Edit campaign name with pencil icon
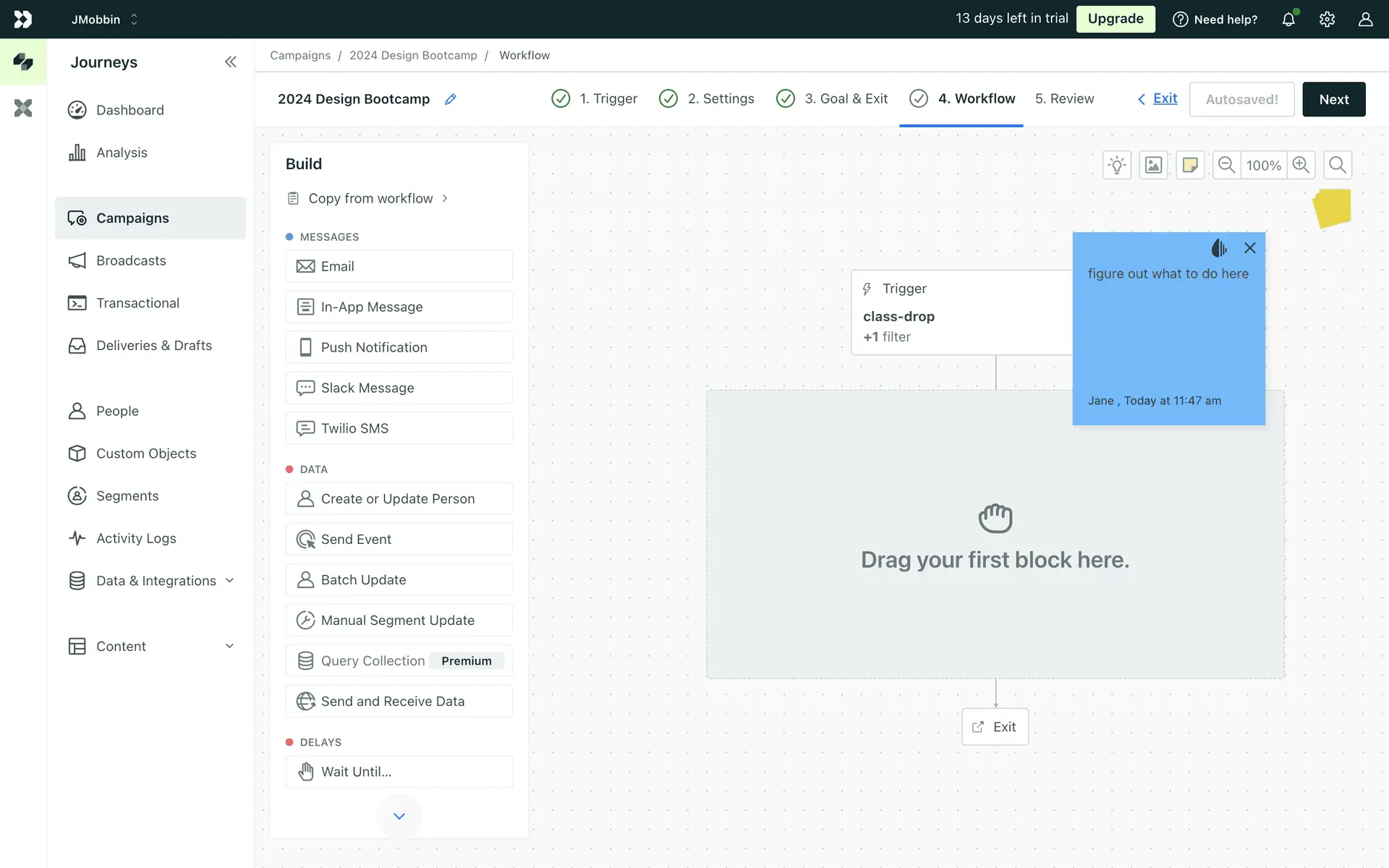 (x=451, y=99)
